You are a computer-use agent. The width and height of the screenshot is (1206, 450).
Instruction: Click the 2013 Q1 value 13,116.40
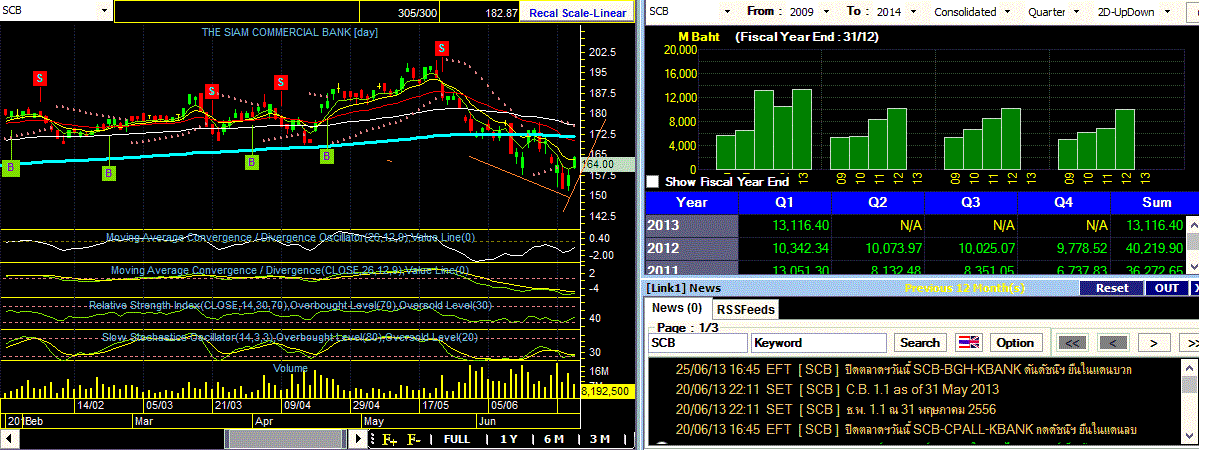800,225
